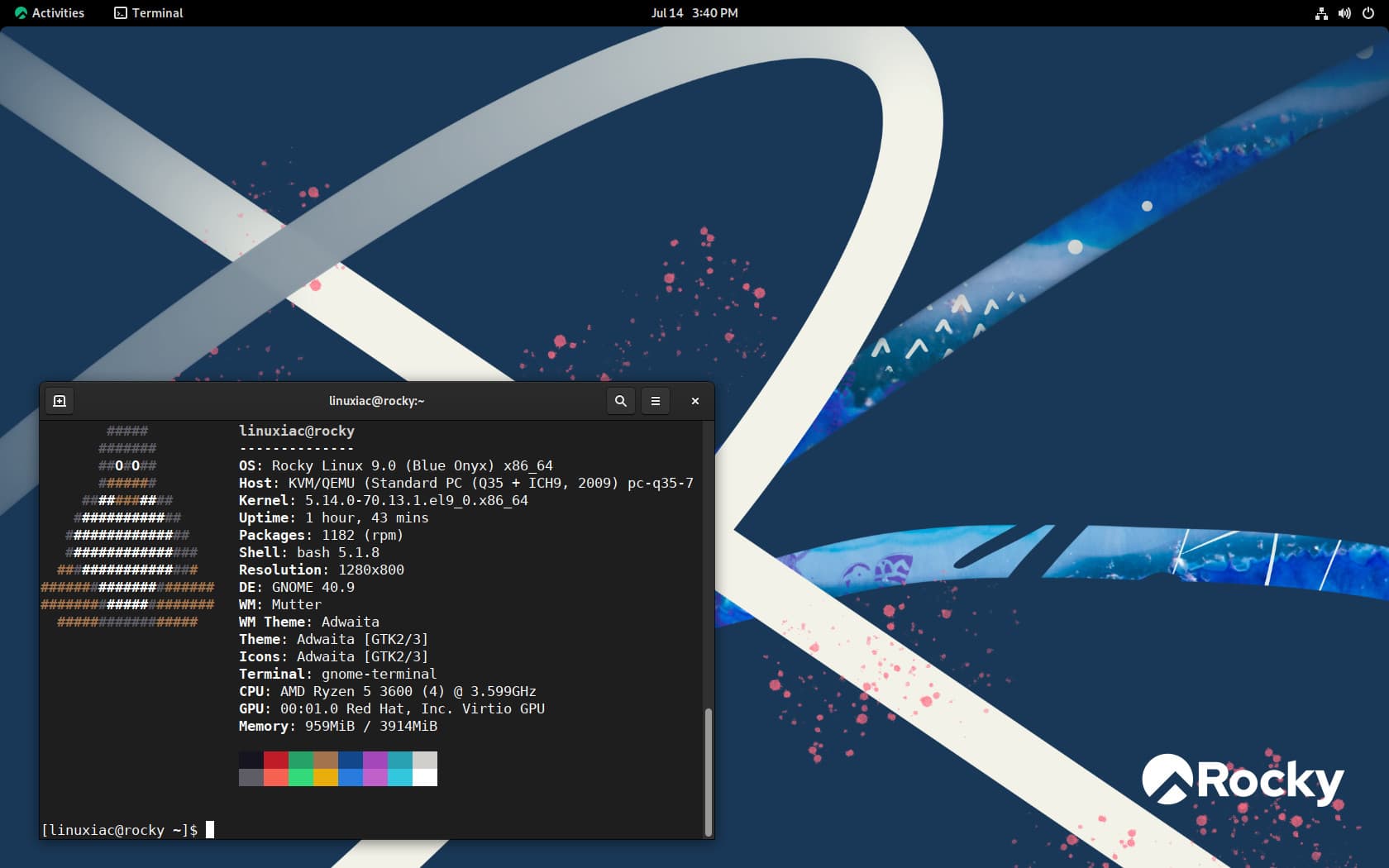Click the red swatch in the color palette
The height and width of the screenshot is (868, 1389).
click(x=275, y=760)
